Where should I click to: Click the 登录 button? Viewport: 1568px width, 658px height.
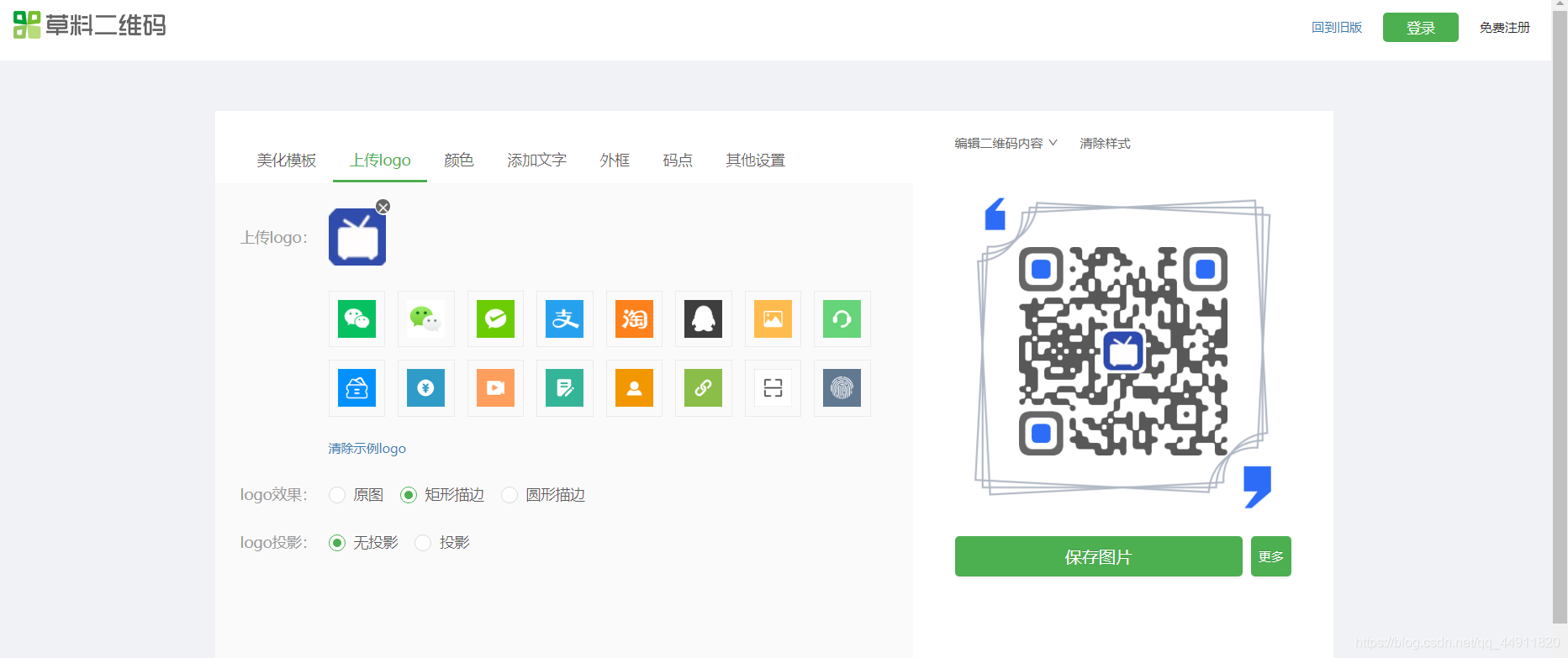tap(1421, 28)
